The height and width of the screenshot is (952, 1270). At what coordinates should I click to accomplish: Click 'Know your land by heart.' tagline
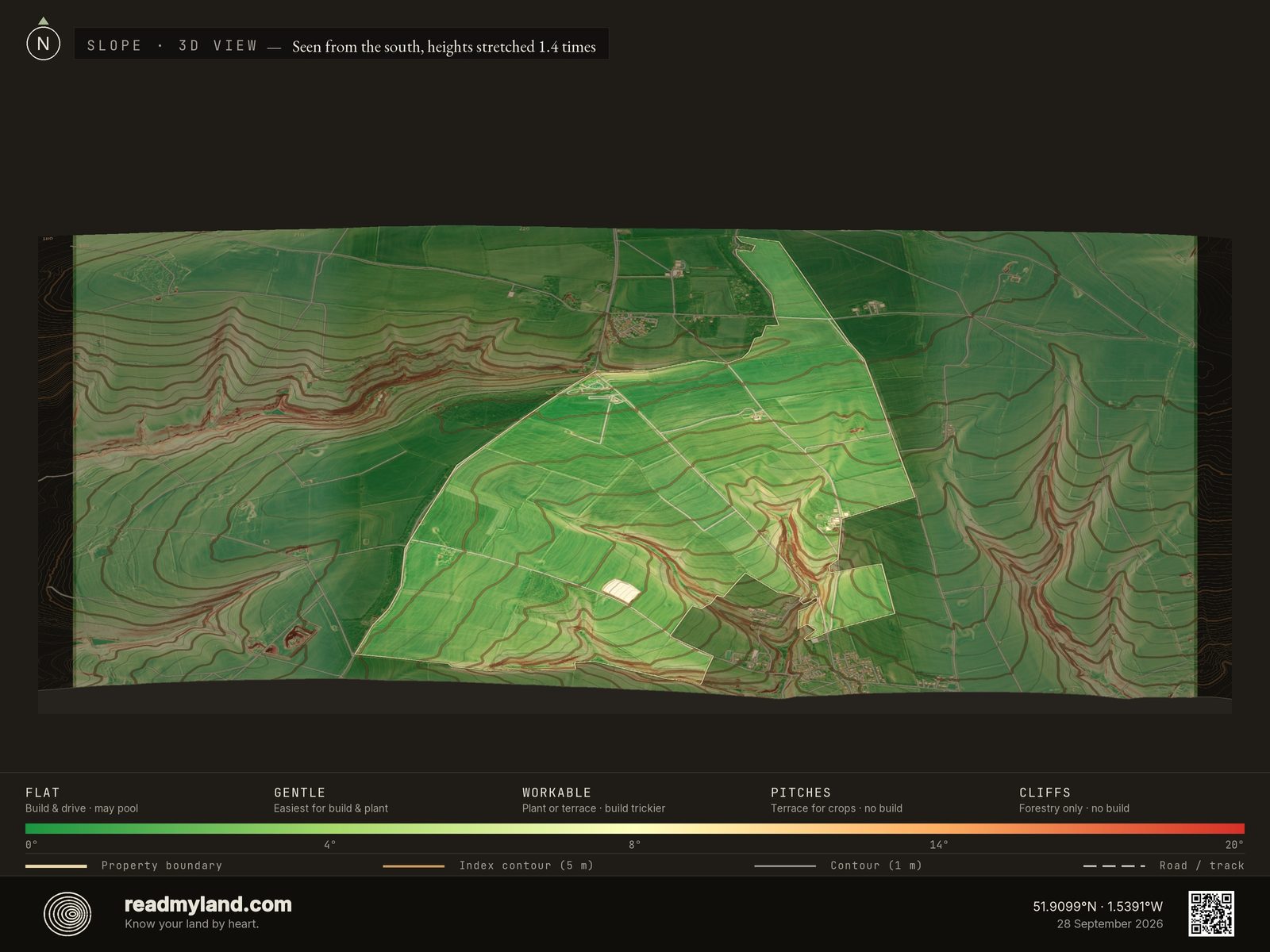pyautogui.click(x=191, y=924)
